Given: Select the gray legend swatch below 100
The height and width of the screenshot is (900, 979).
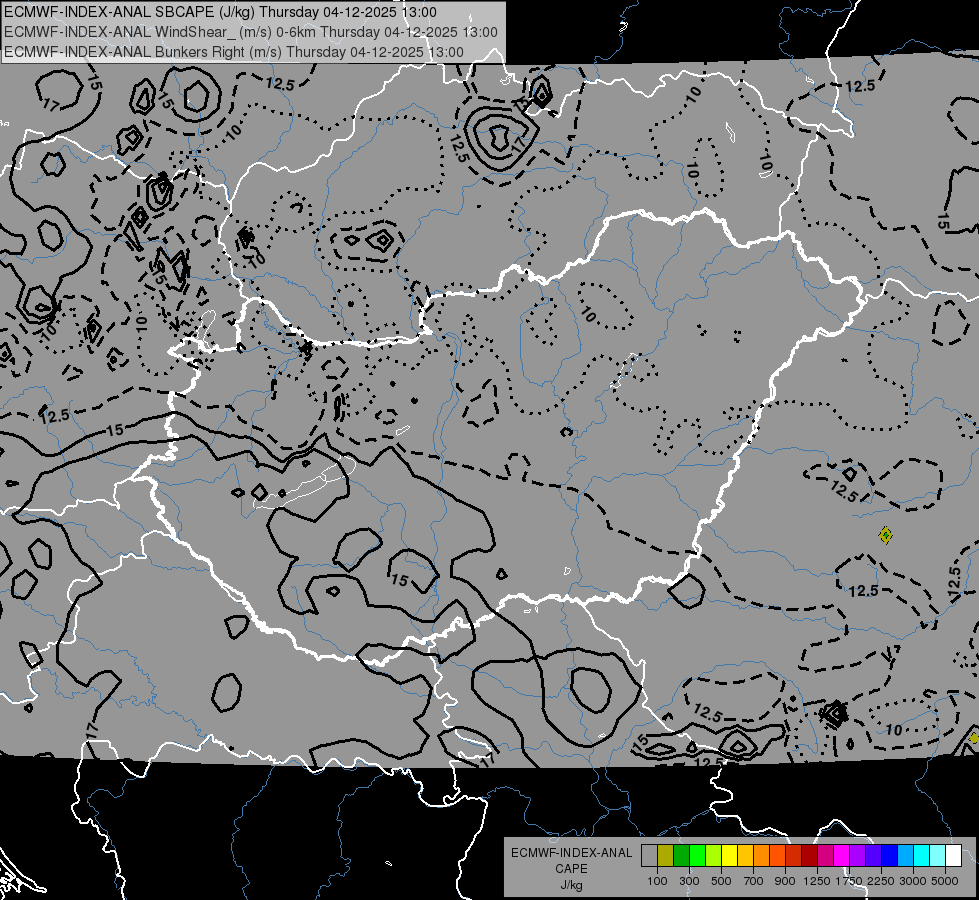Looking at the screenshot, I should point(649,856).
